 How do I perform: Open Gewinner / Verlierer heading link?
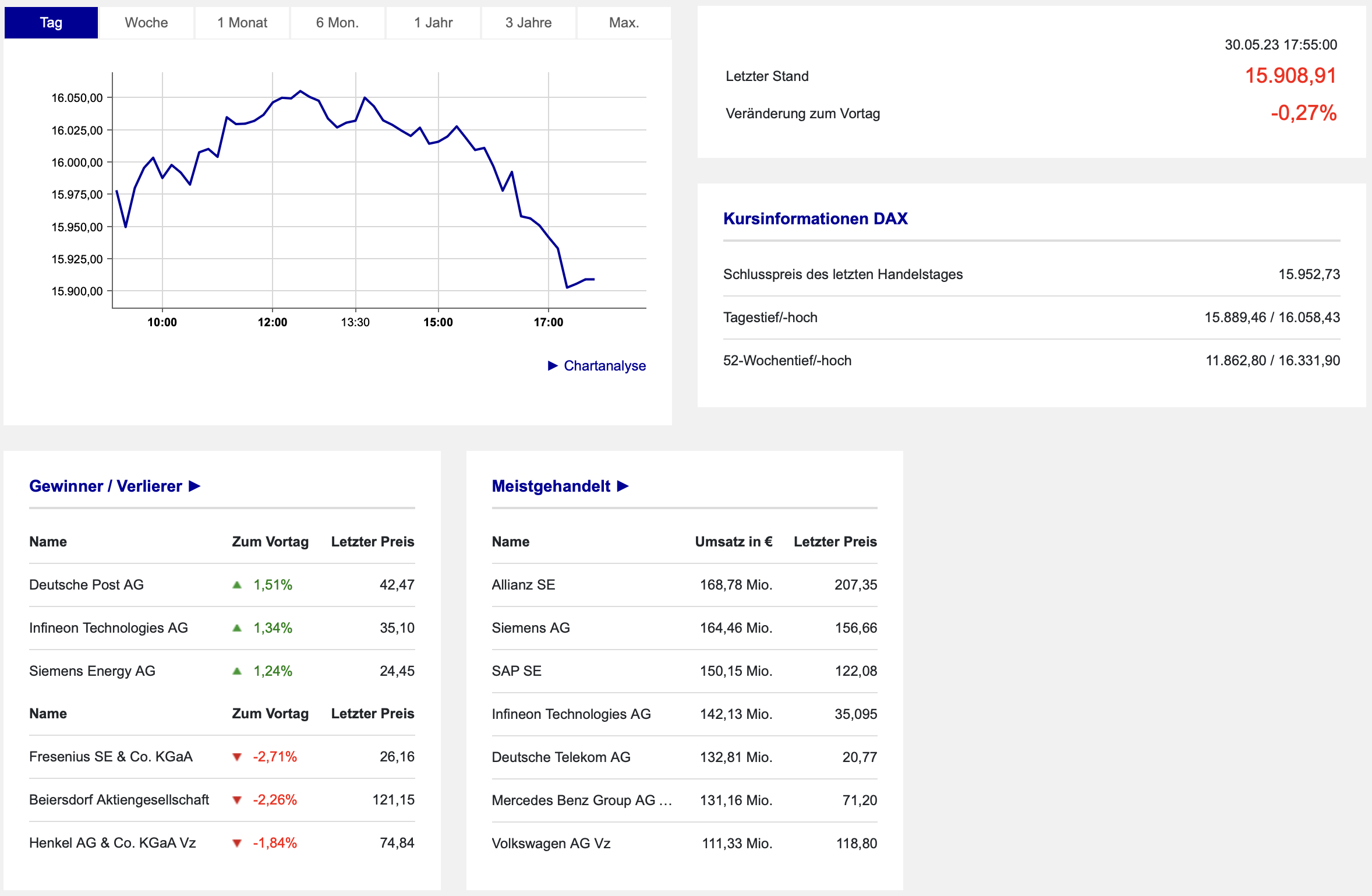click(x=105, y=486)
